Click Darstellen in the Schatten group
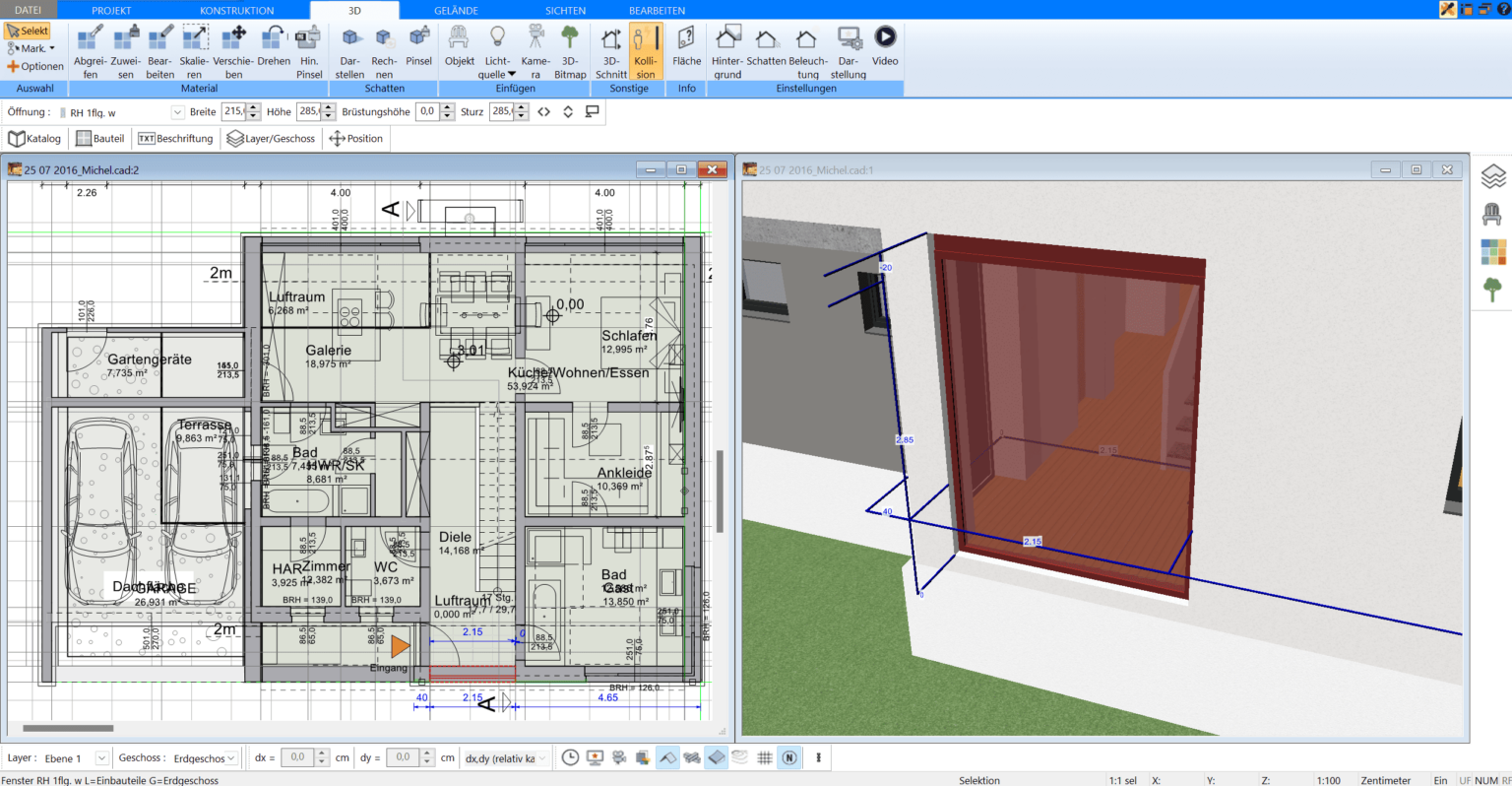The height and width of the screenshot is (786, 1512). click(x=349, y=51)
